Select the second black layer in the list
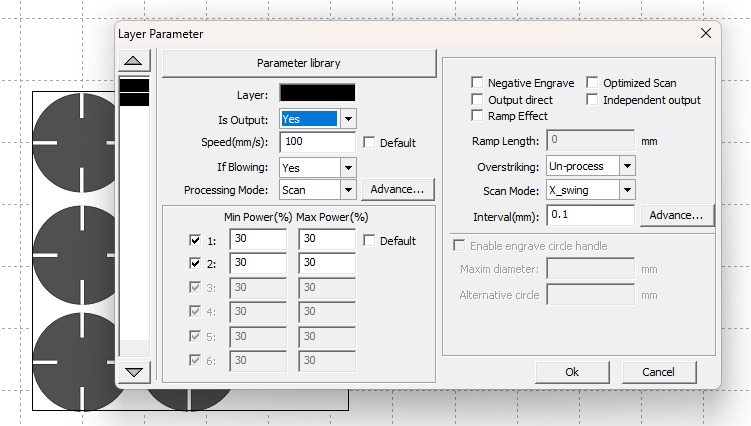Viewport: 751px width, 426px height. tap(134, 99)
